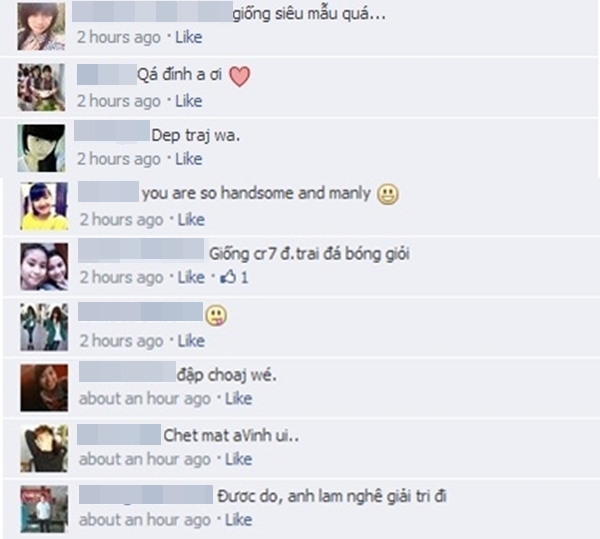Like the 'you are so handsome and manly' comment
Viewport: 600px width, 539px height.
[191, 220]
